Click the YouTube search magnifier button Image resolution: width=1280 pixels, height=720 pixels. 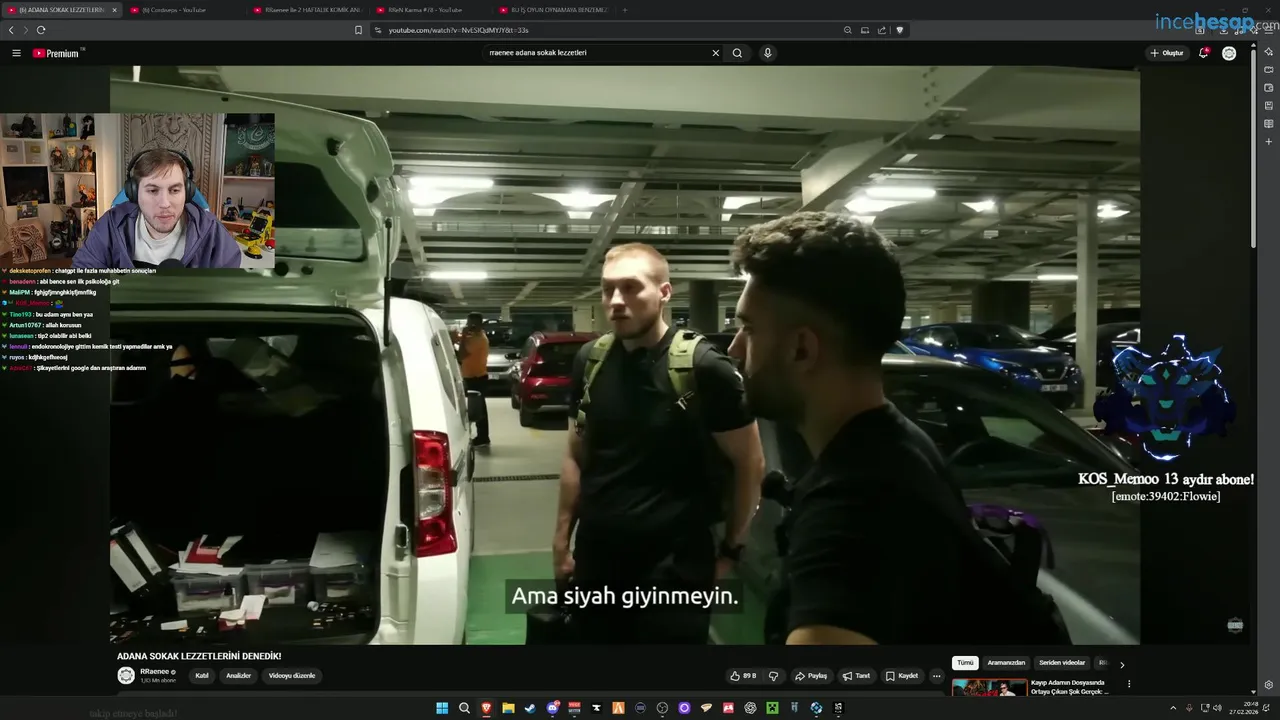pyautogui.click(x=737, y=53)
